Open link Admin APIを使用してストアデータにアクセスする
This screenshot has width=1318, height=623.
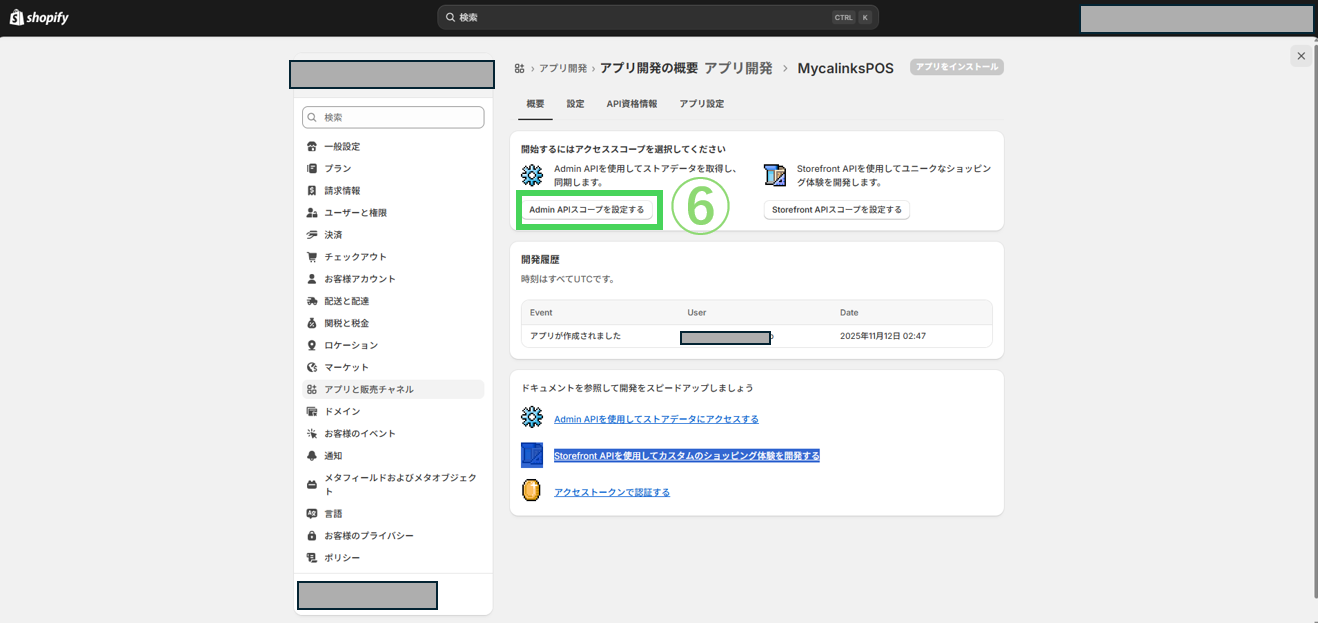click(656, 419)
